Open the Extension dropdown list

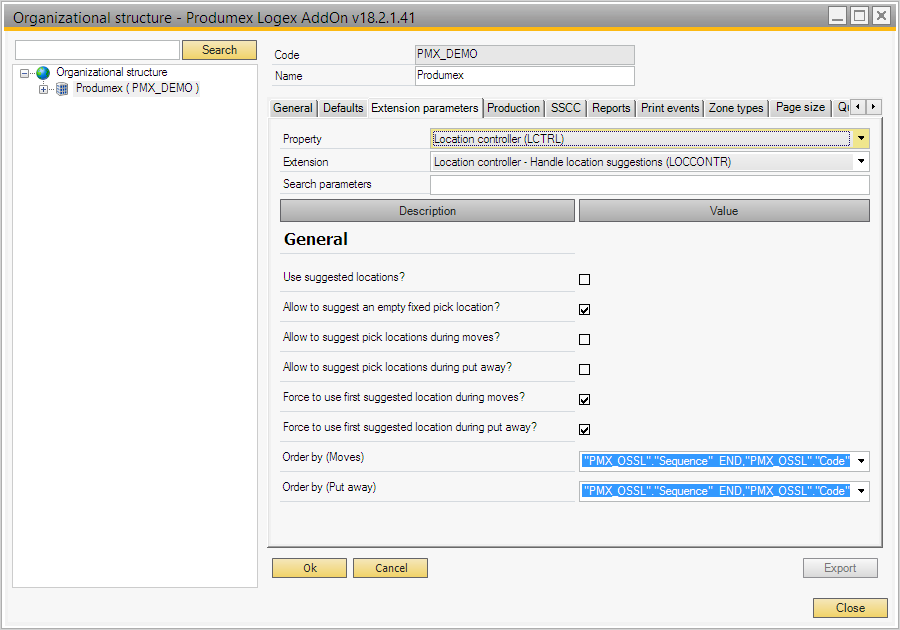click(x=861, y=161)
